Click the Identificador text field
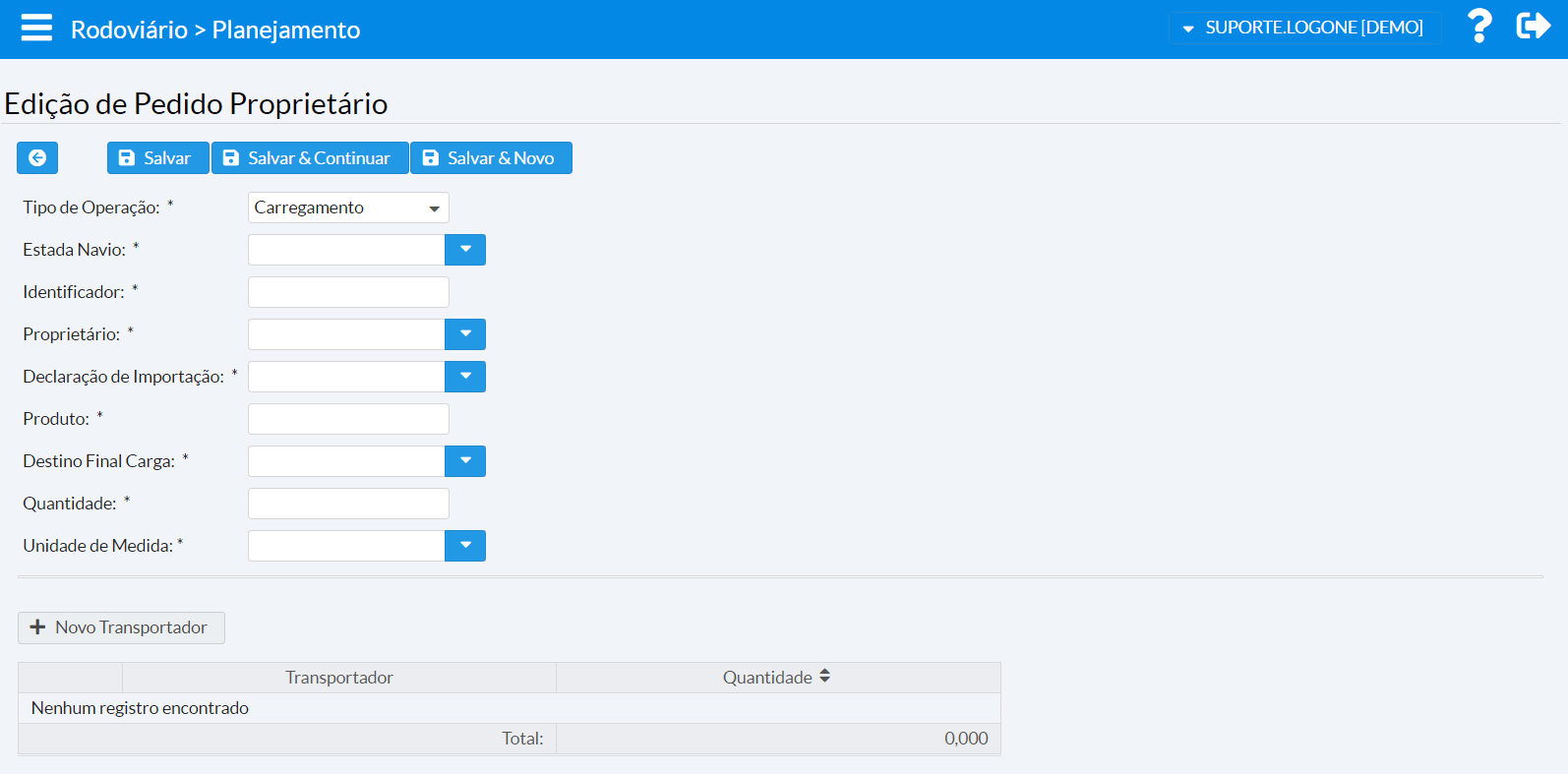 click(348, 292)
